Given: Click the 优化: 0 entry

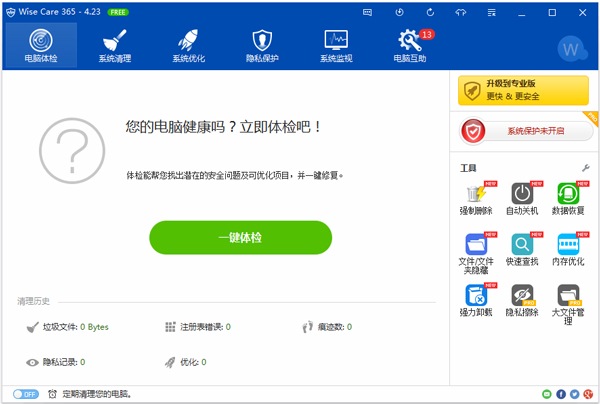Looking at the screenshot, I should tap(186, 362).
